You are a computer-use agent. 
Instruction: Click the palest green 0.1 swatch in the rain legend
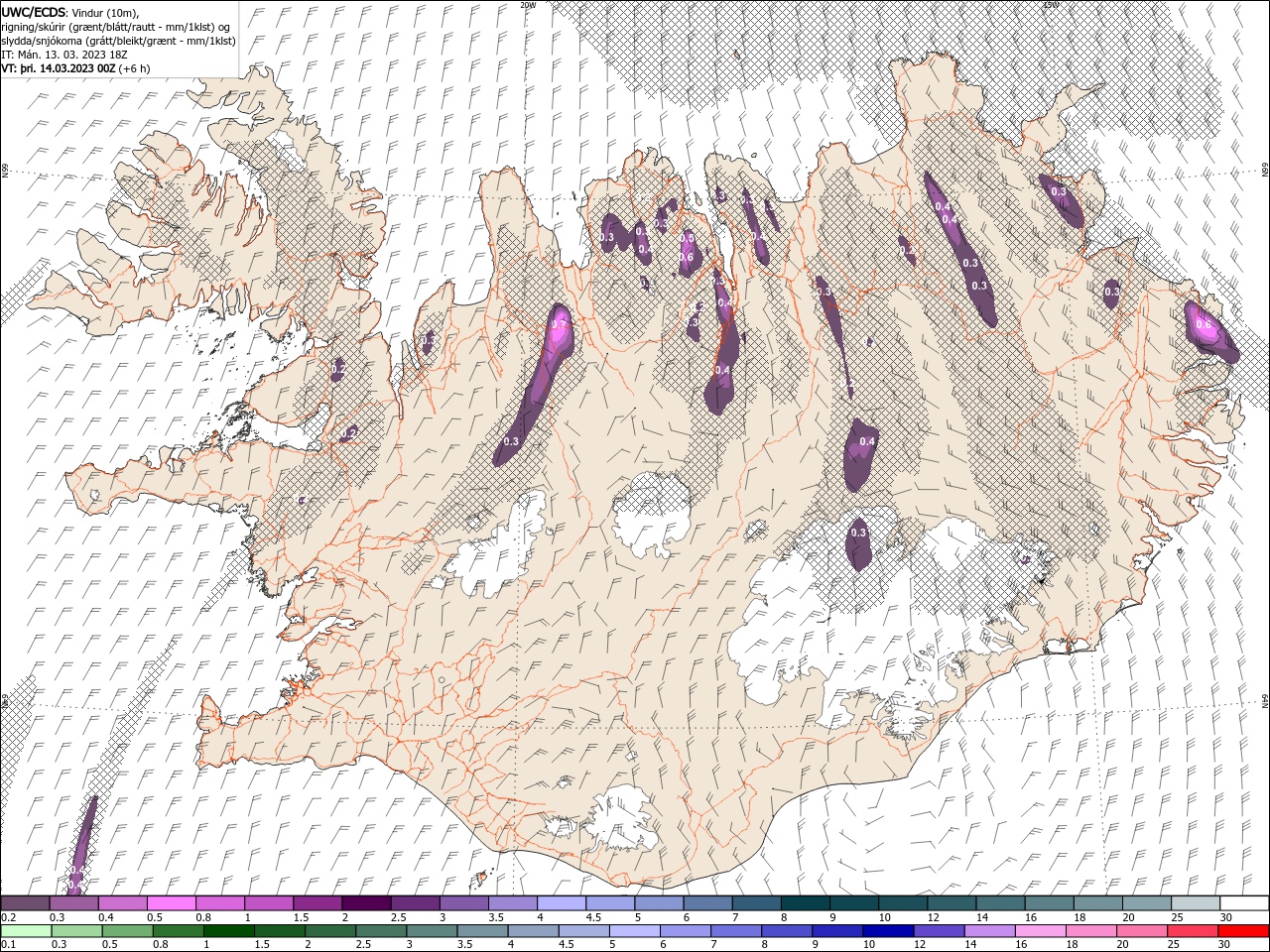26,931
